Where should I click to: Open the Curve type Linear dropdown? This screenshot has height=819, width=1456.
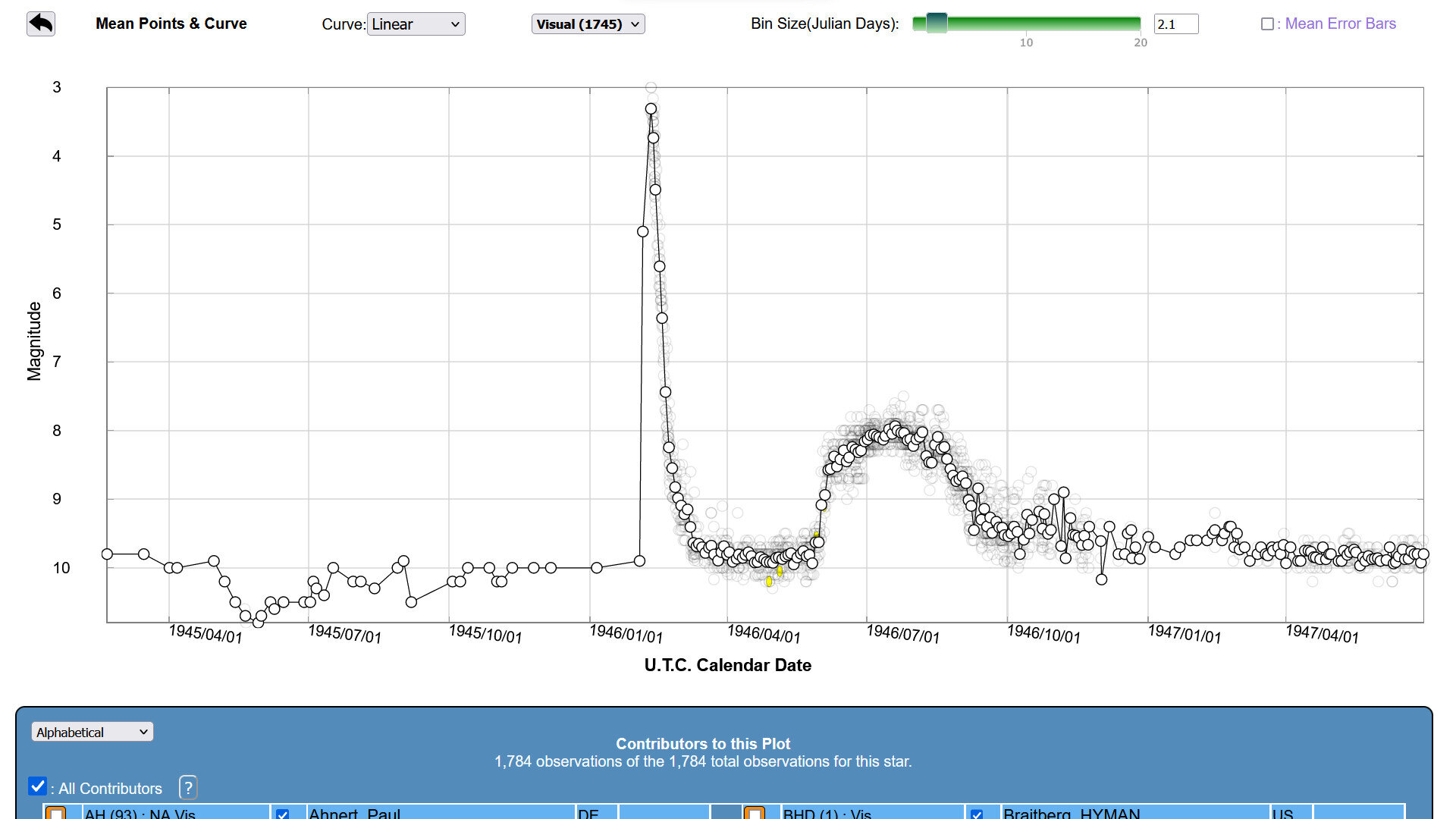click(416, 24)
